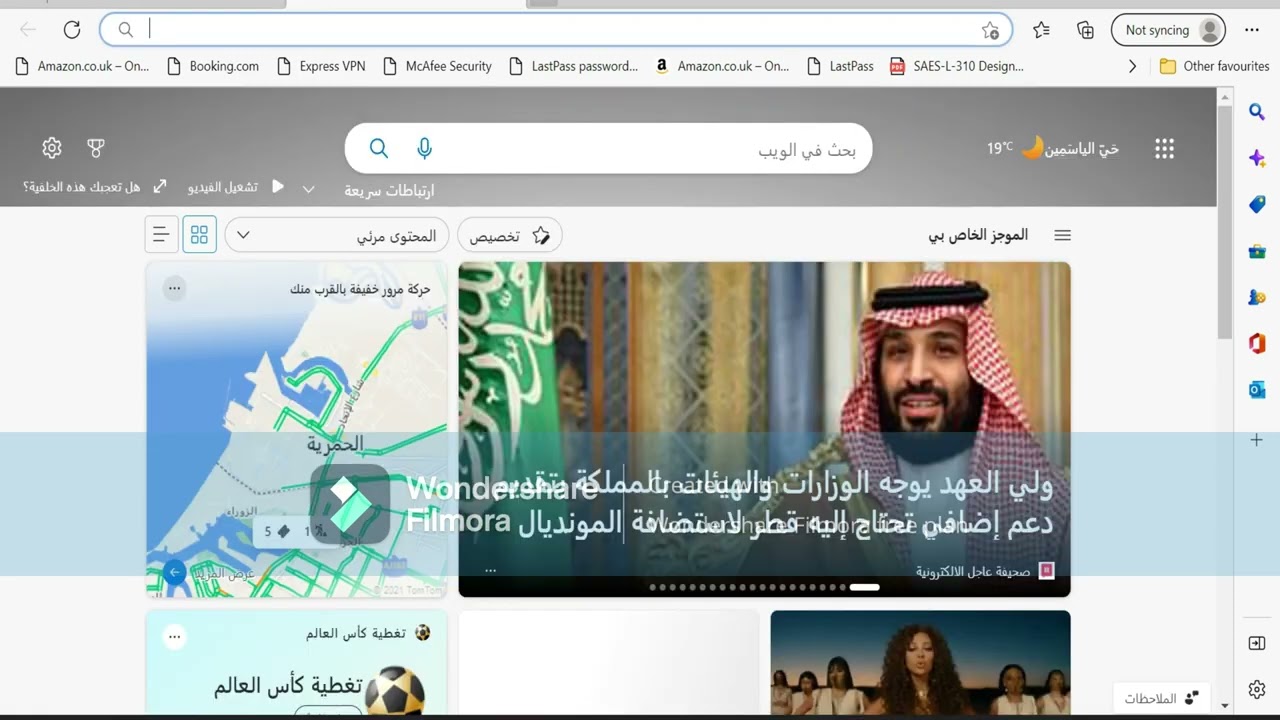
Task: Click the scrollbar up arrow
Action: [x=1225, y=97]
